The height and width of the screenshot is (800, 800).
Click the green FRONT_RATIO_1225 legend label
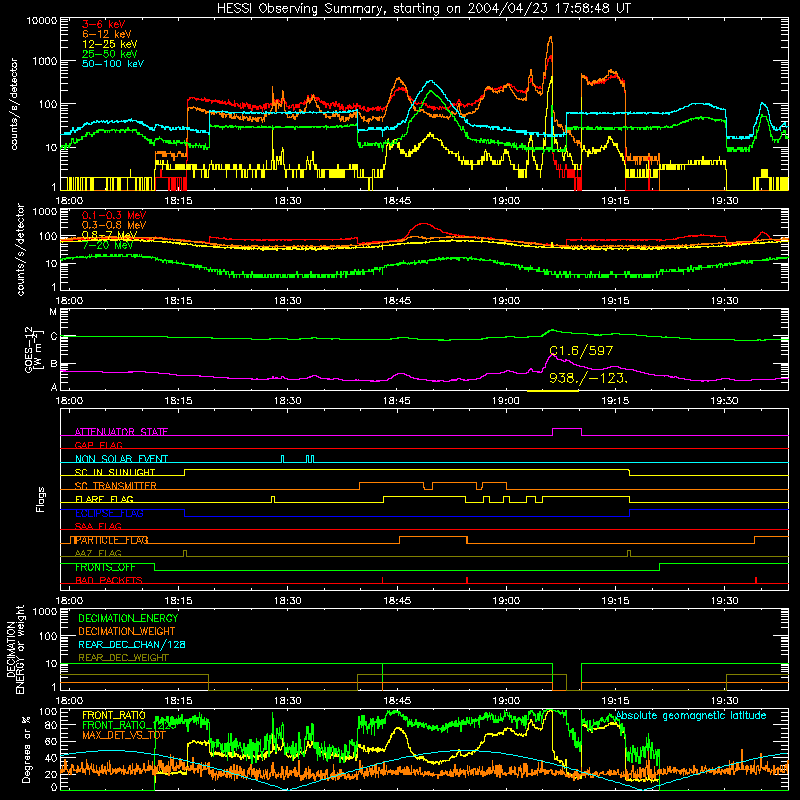[129, 725]
